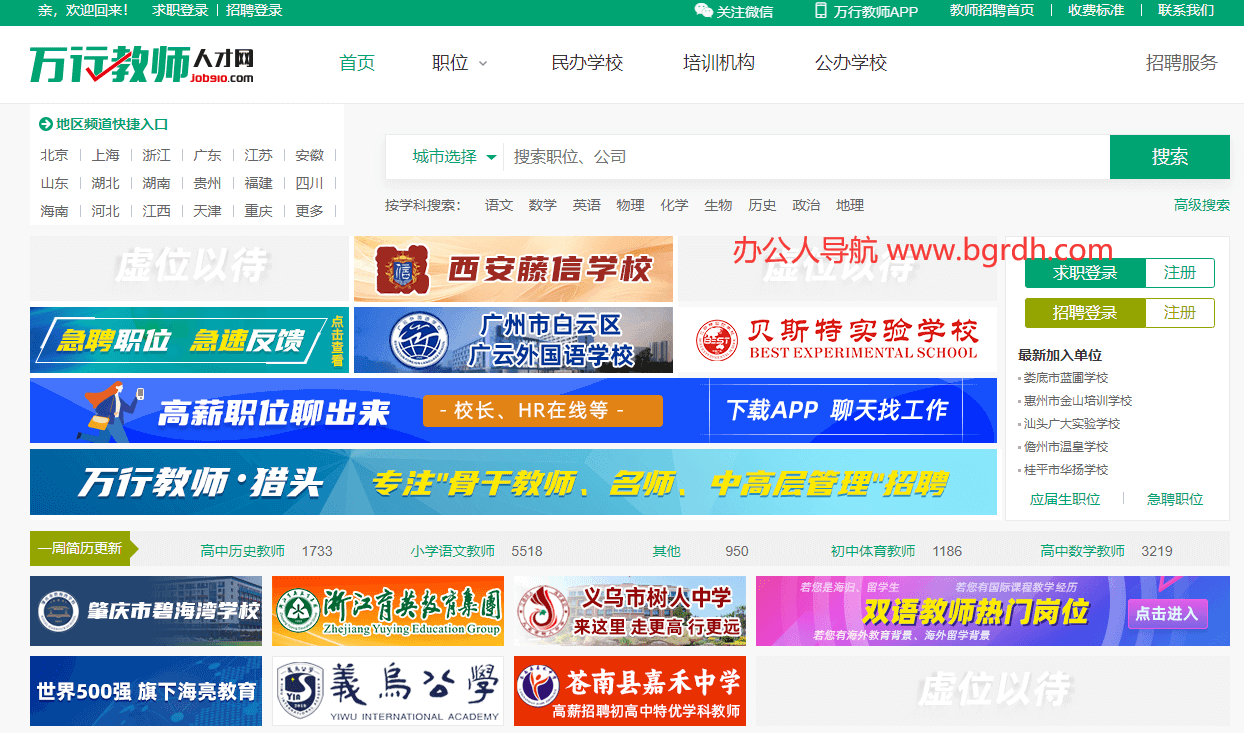Click the 招聘登录 button in the sidebar
This screenshot has width=1244, height=733.
point(1085,313)
